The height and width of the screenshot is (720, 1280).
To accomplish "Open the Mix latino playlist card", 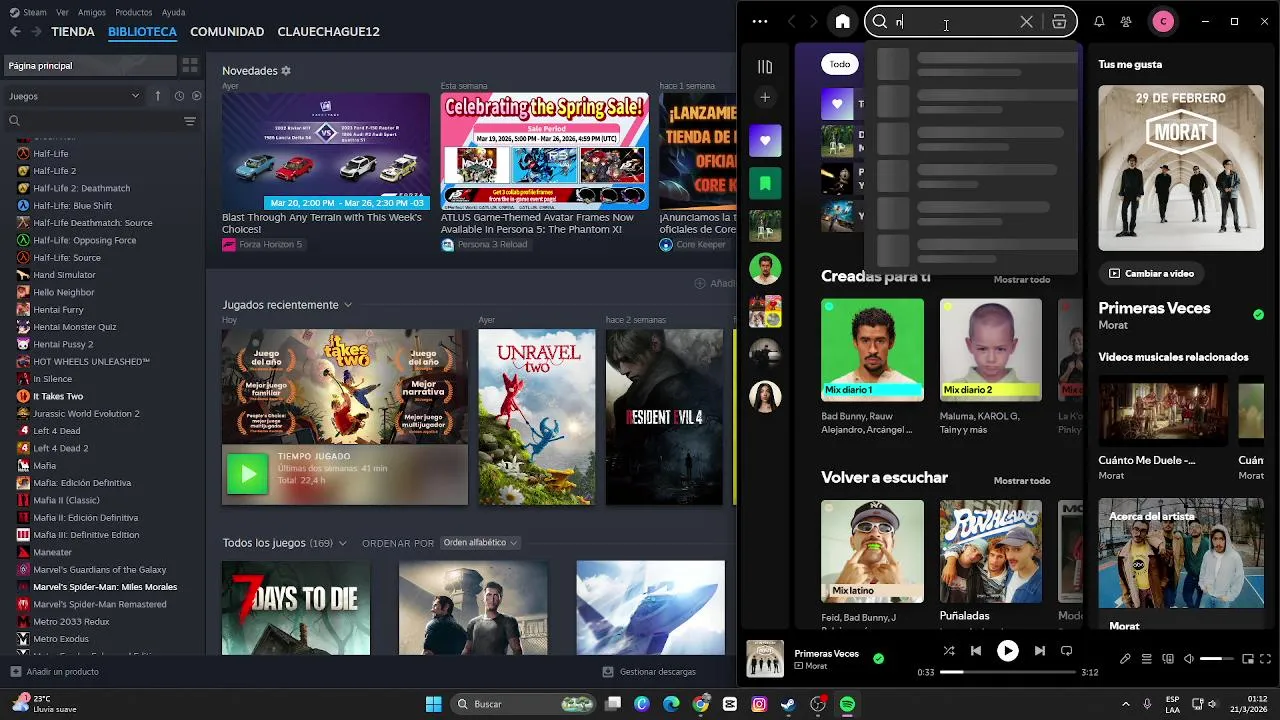I will tap(872, 565).
